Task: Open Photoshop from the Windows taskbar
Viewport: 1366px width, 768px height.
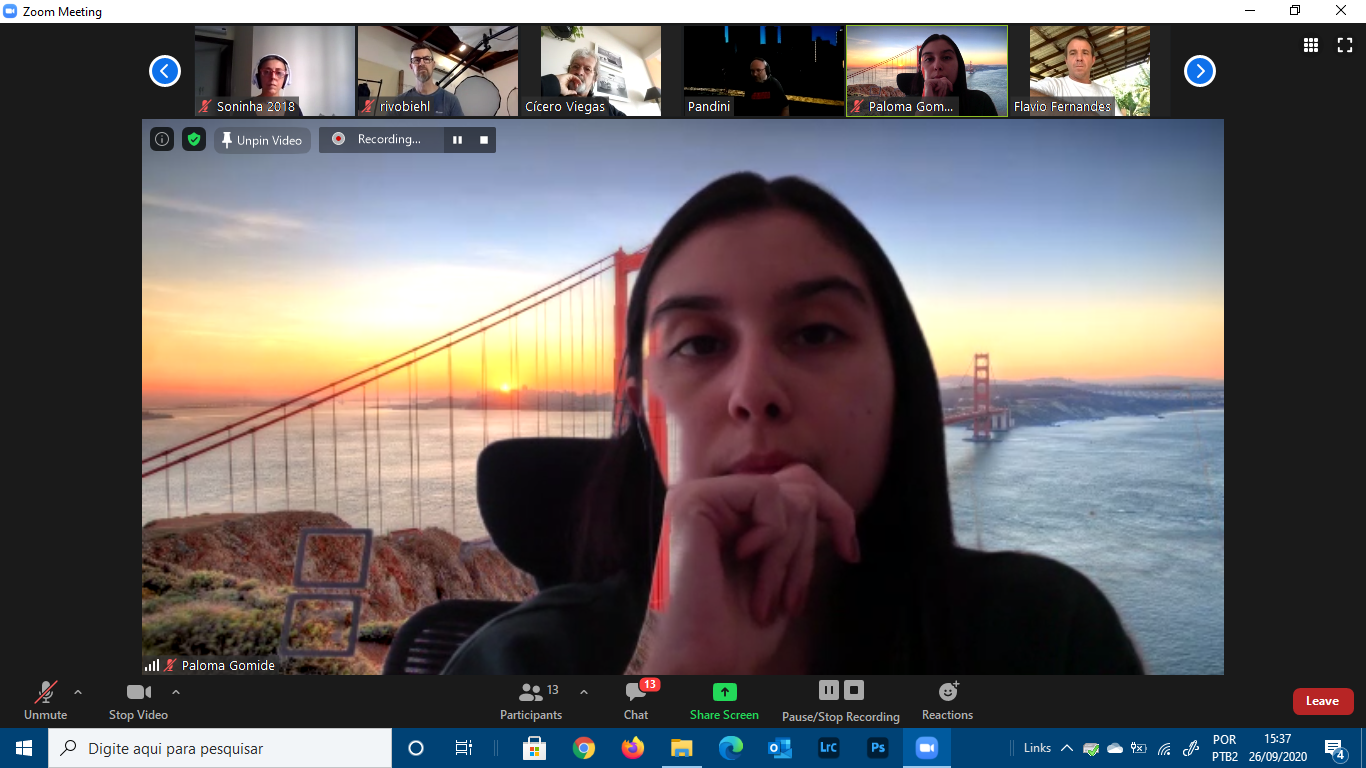Action: [877, 748]
